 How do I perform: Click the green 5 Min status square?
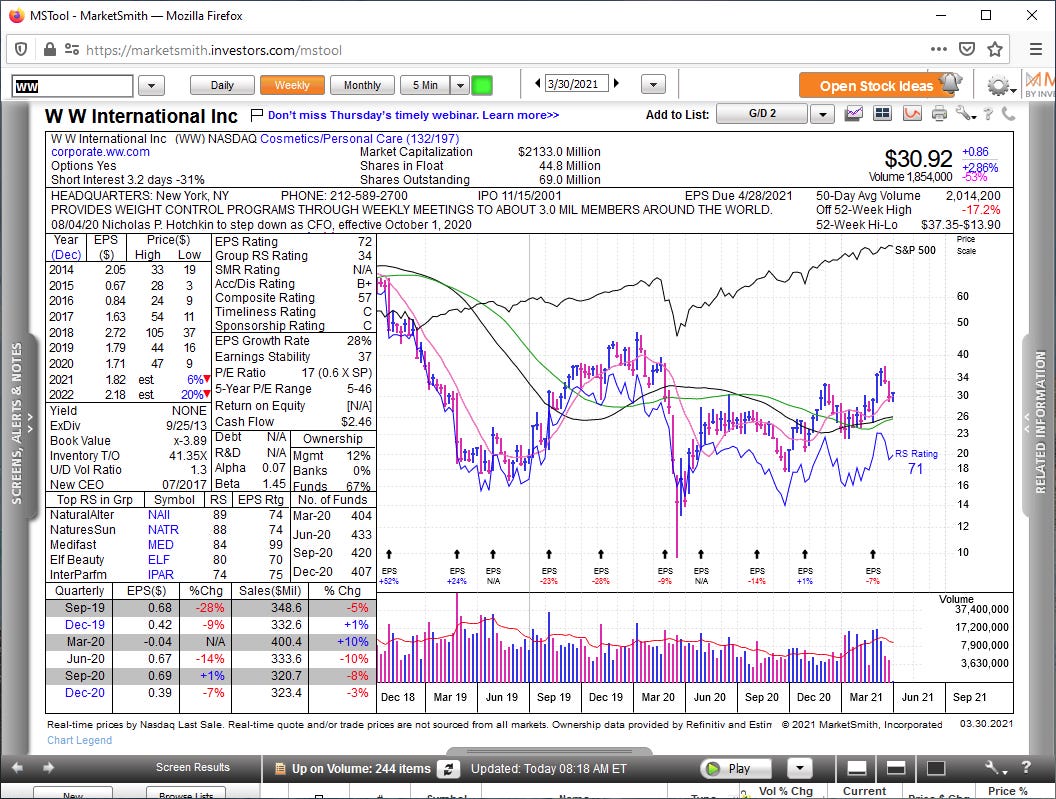pyautogui.click(x=482, y=85)
